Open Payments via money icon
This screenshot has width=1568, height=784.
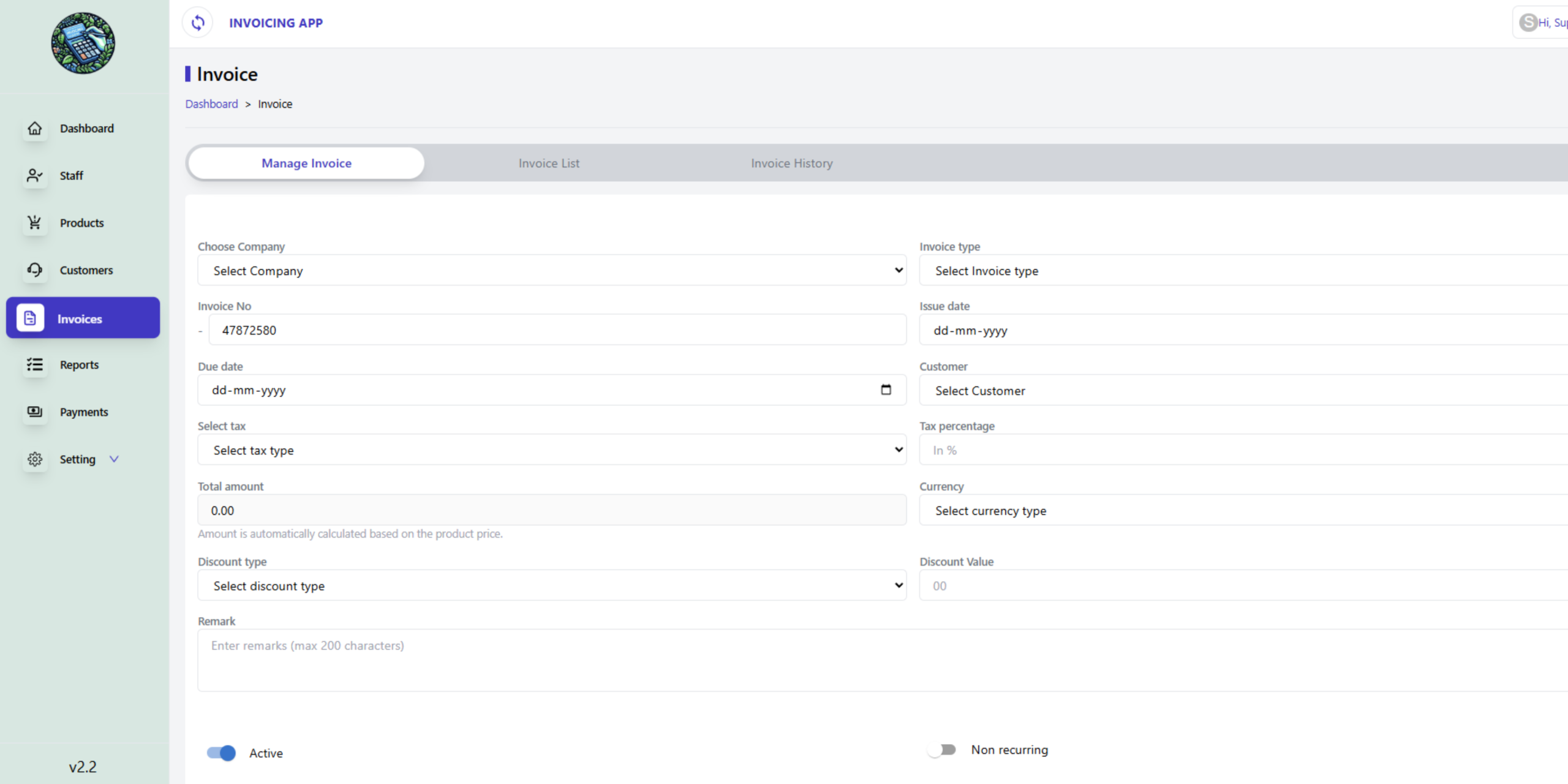(x=35, y=412)
